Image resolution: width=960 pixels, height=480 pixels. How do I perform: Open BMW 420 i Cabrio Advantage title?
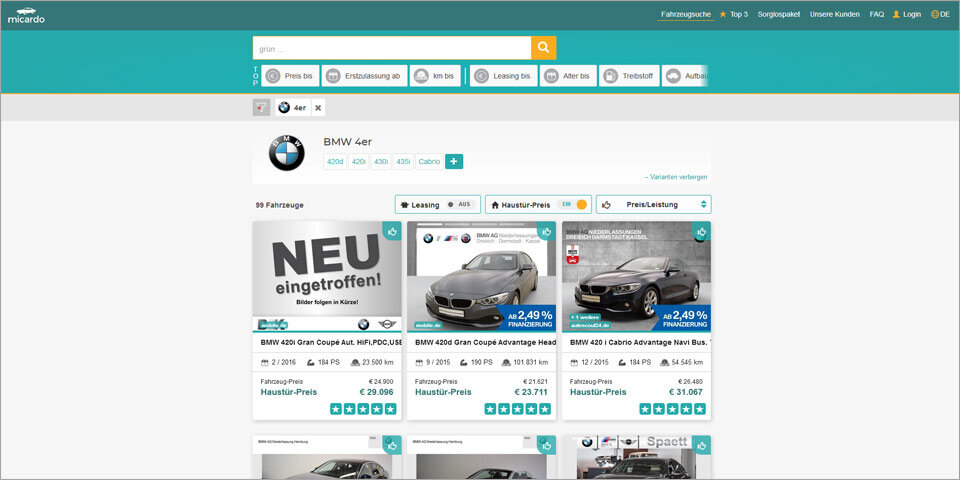pyautogui.click(x=640, y=342)
